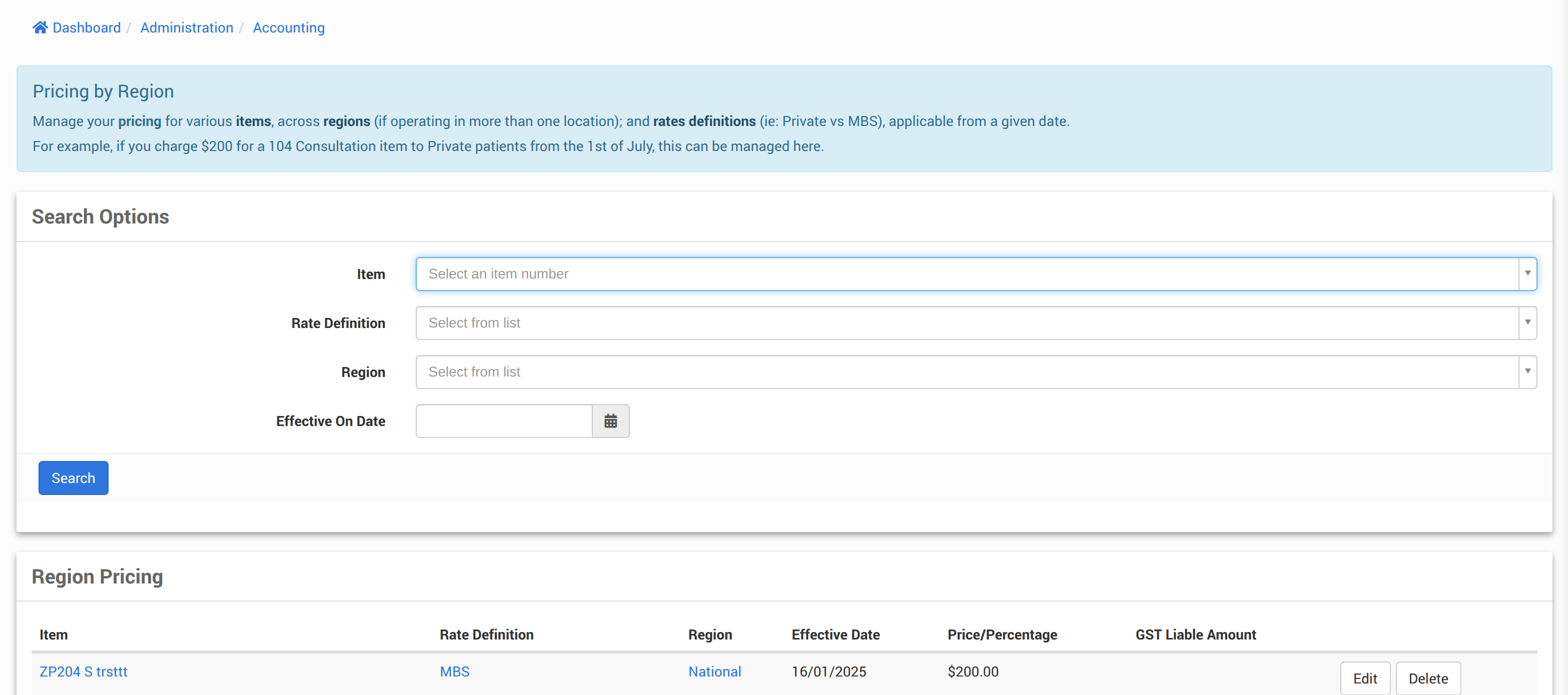Click the Region select from list box
The width and height of the screenshot is (1568, 695).
pyautogui.click(x=967, y=371)
